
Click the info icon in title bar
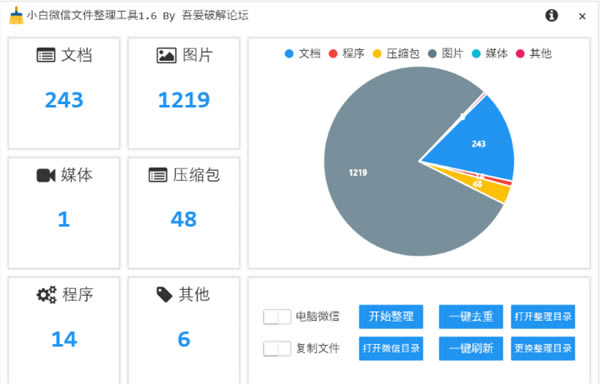[x=551, y=15]
